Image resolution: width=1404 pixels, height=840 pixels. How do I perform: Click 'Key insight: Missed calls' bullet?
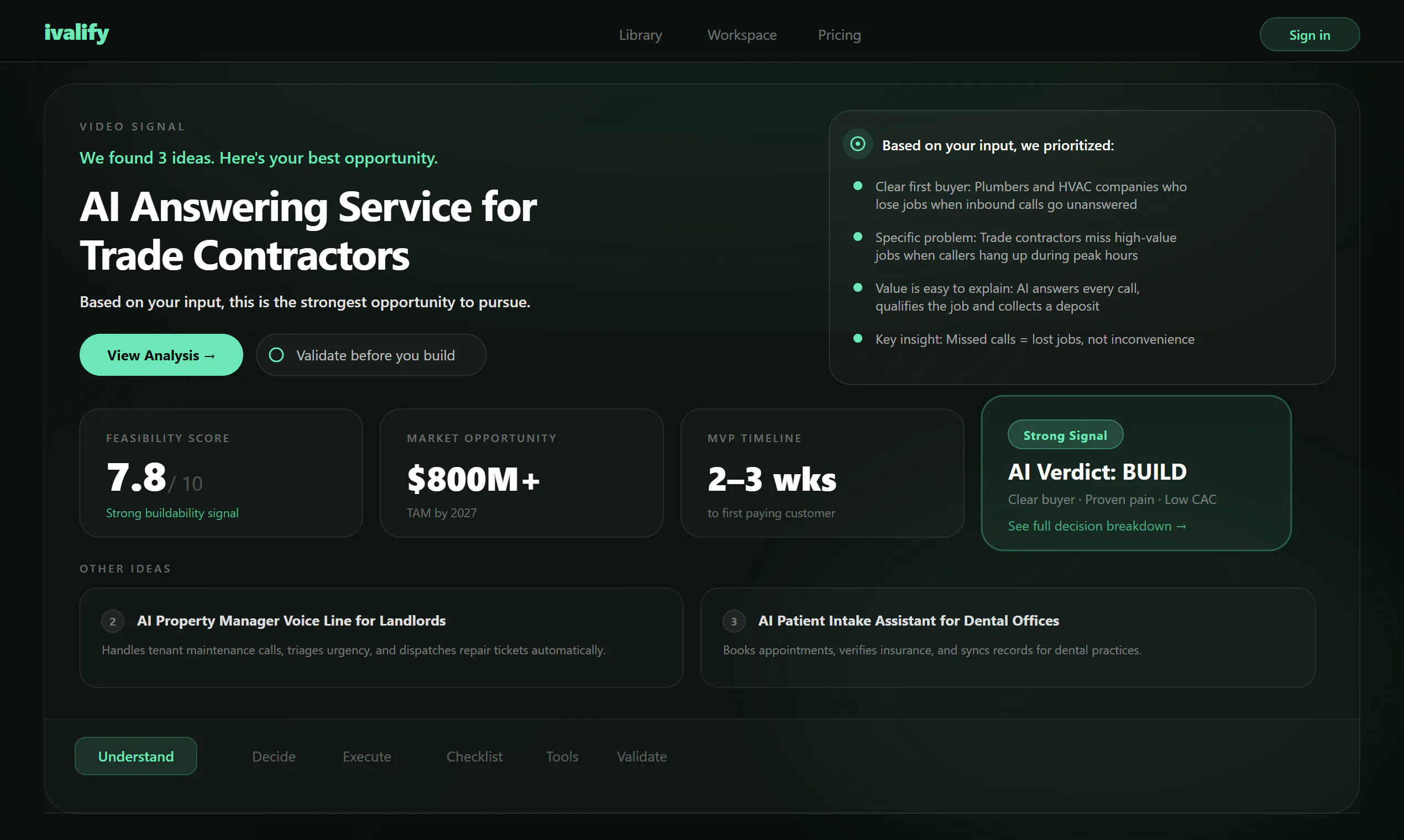coord(1035,339)
